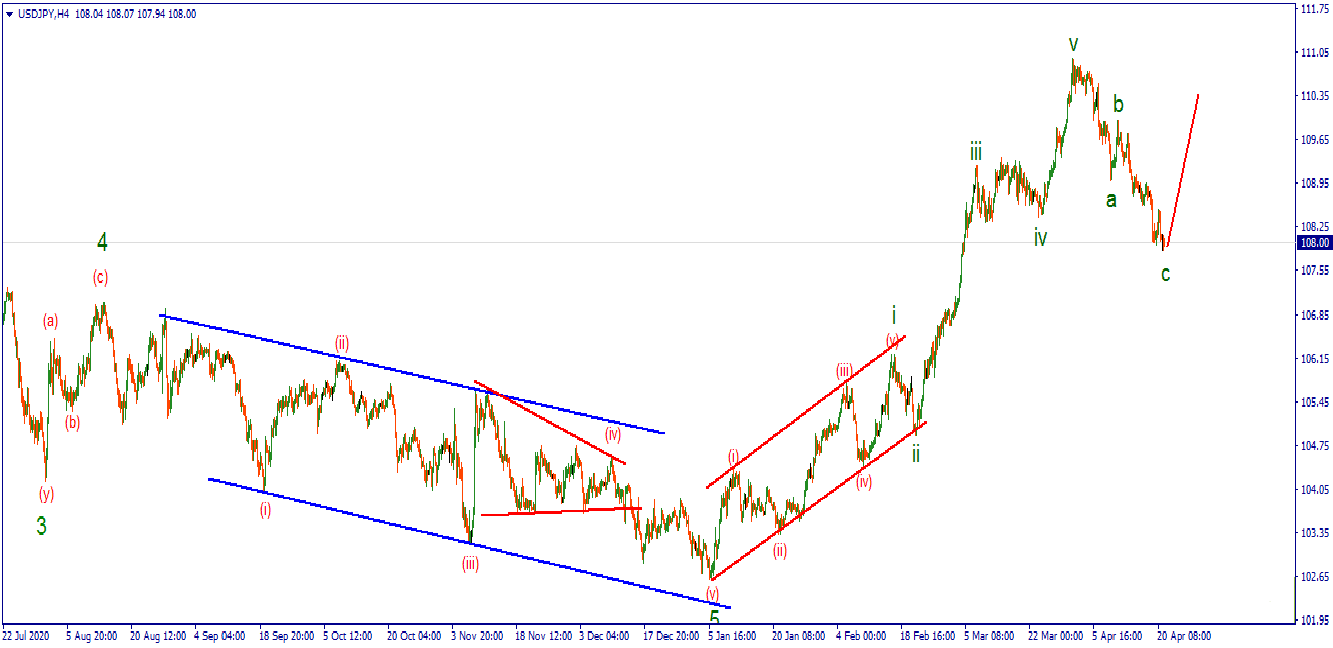Viewport: 1333px width, 648px height.
Task: Select the green wave label b
Action: click(x=1118, y=104)
